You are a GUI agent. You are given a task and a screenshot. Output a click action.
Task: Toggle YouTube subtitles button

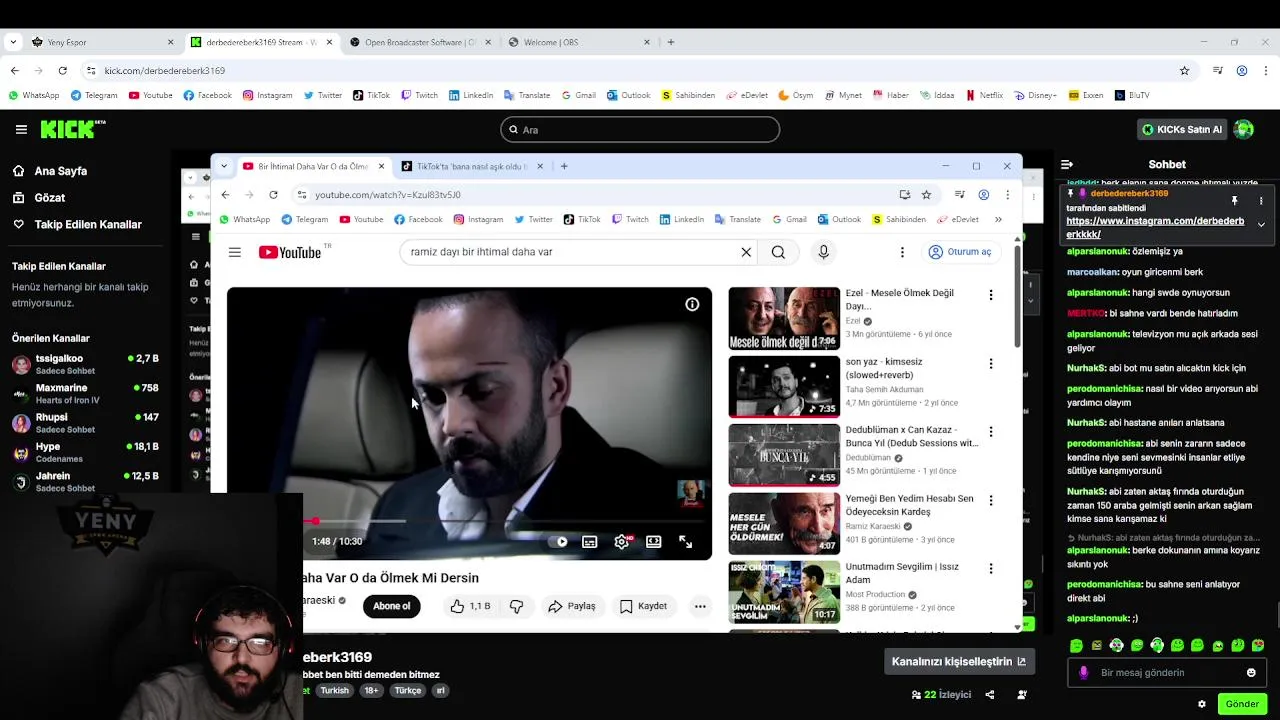590,542
